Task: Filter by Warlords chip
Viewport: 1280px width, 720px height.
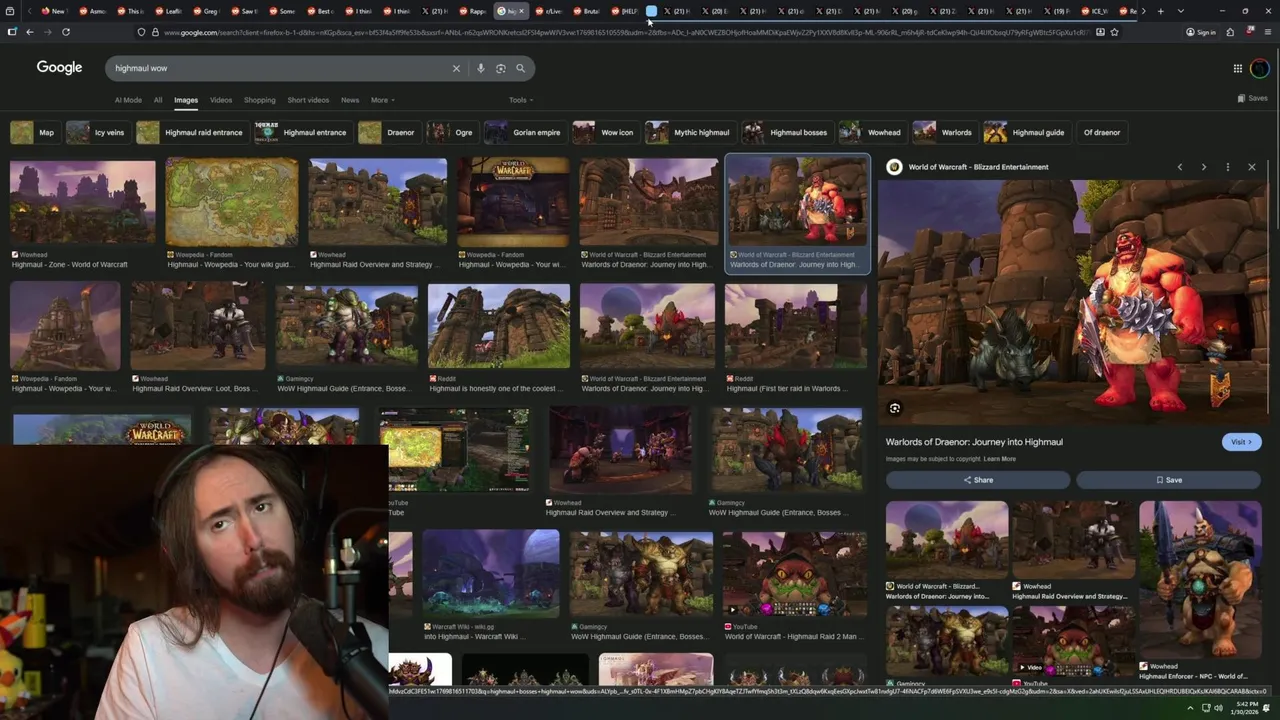Action: tap(945, 132)
